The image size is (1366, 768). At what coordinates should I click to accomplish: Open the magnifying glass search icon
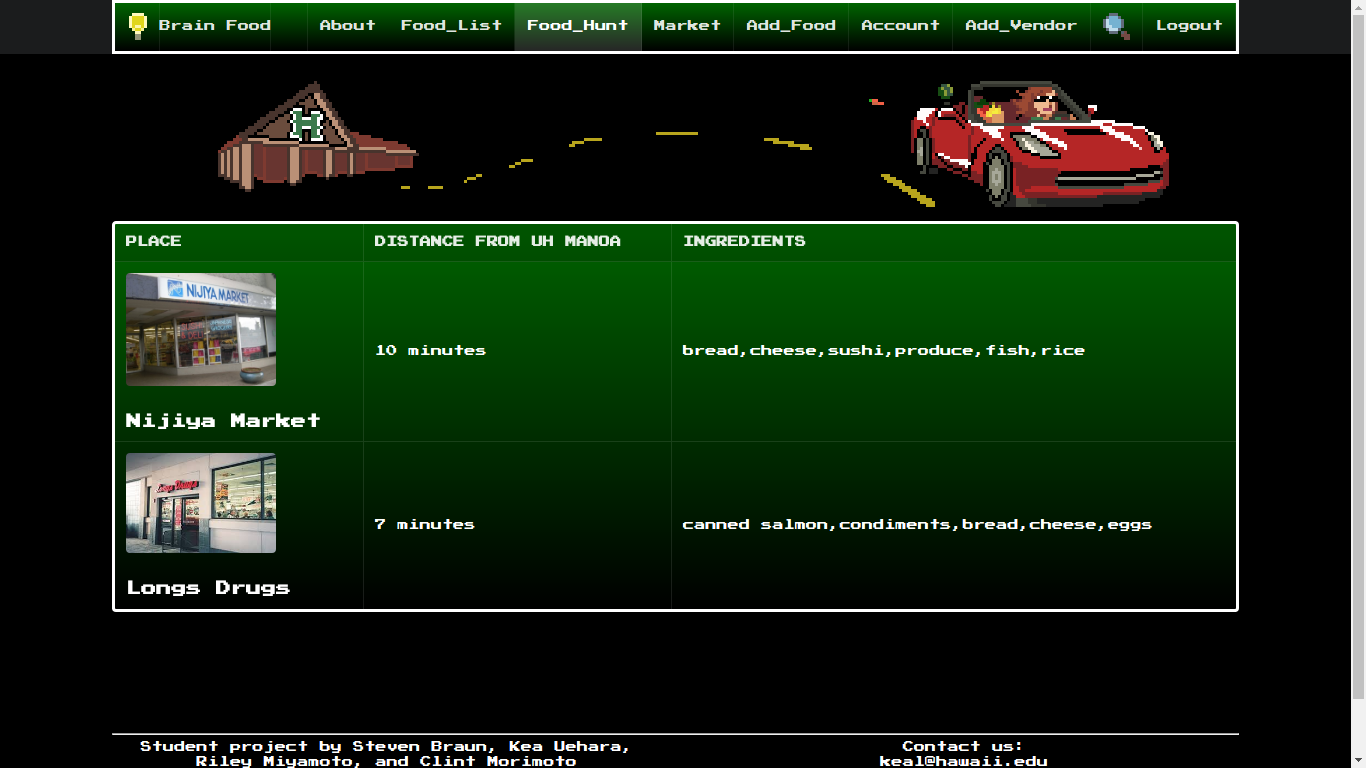point(1116,26)
